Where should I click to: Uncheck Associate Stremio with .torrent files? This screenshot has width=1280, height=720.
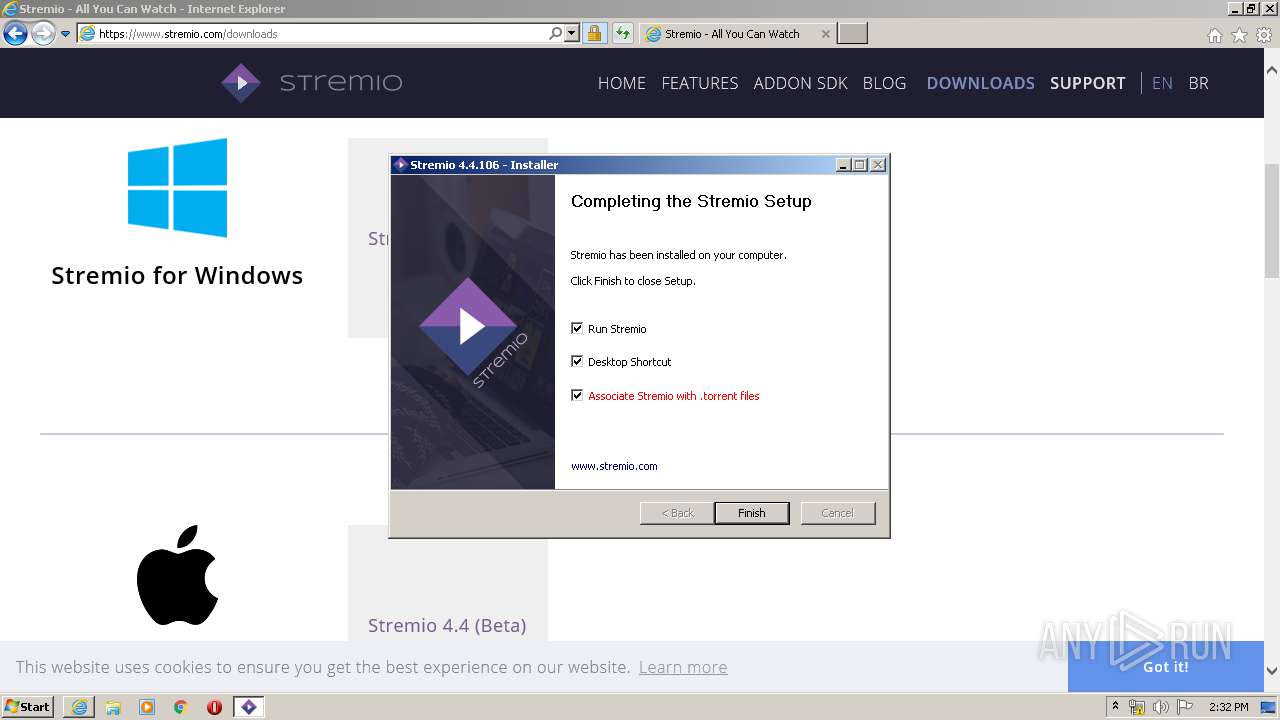point(577,395)
